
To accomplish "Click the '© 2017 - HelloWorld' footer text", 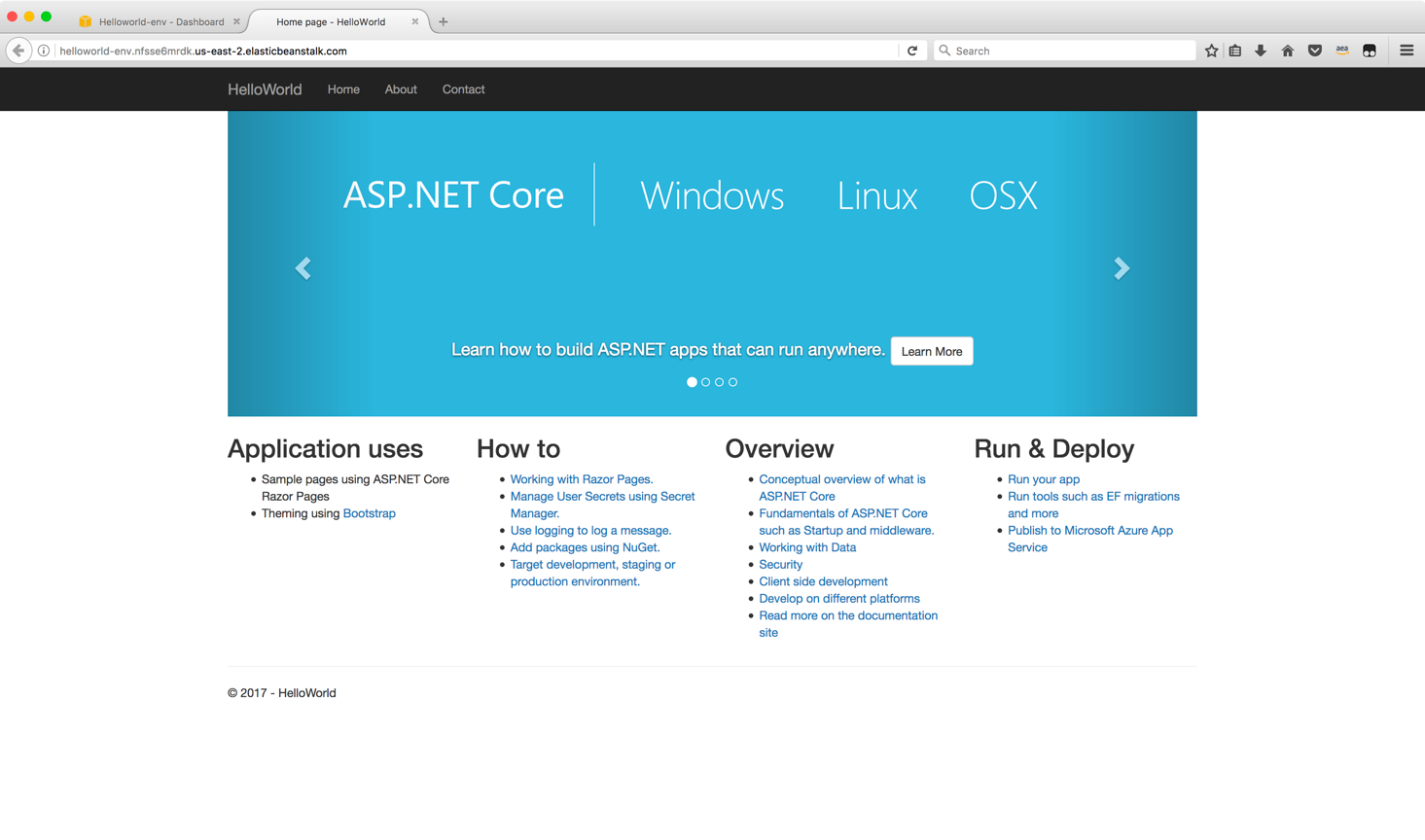I will pos(282,693).
